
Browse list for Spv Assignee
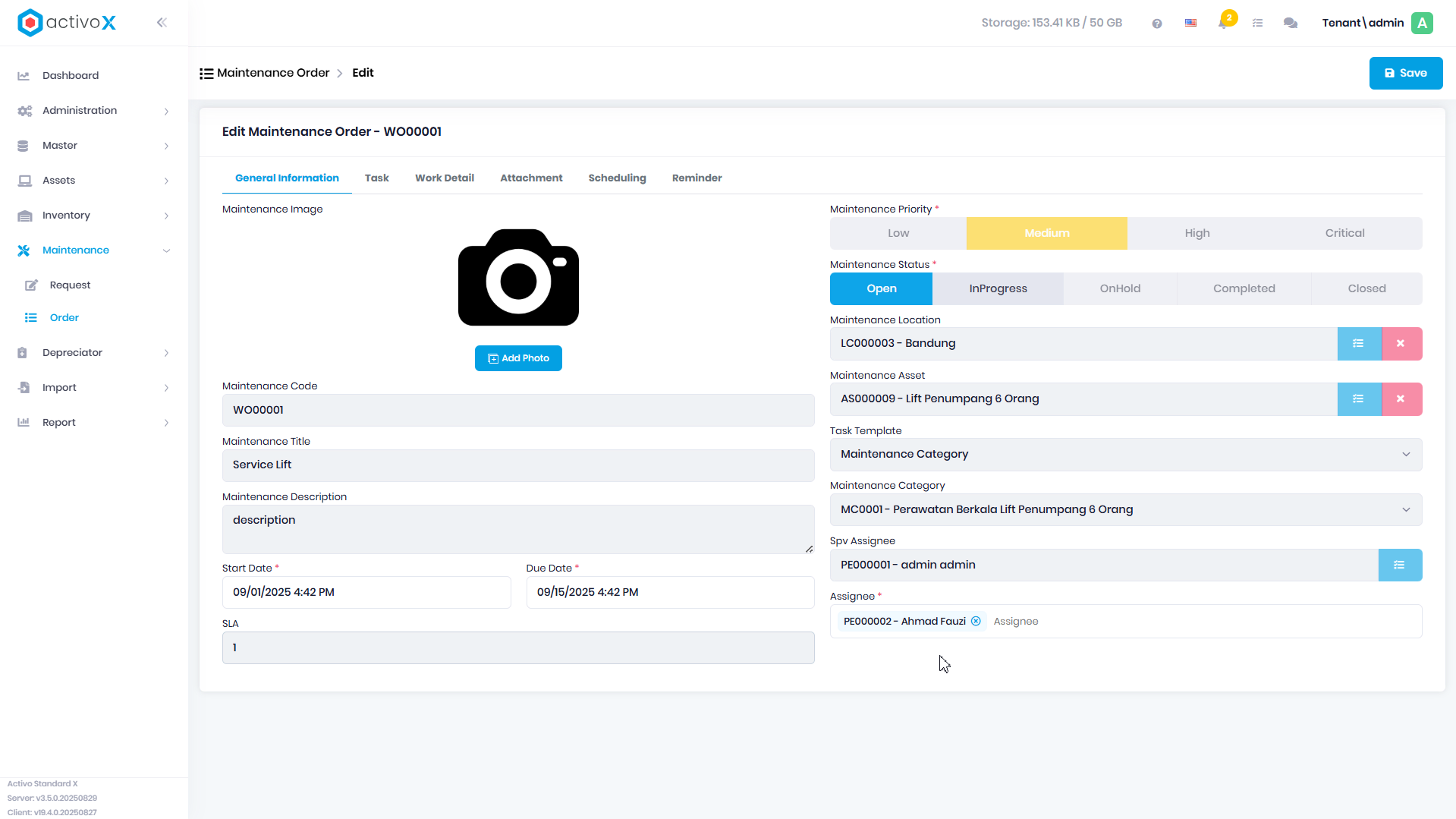[x=1400, y=565]
